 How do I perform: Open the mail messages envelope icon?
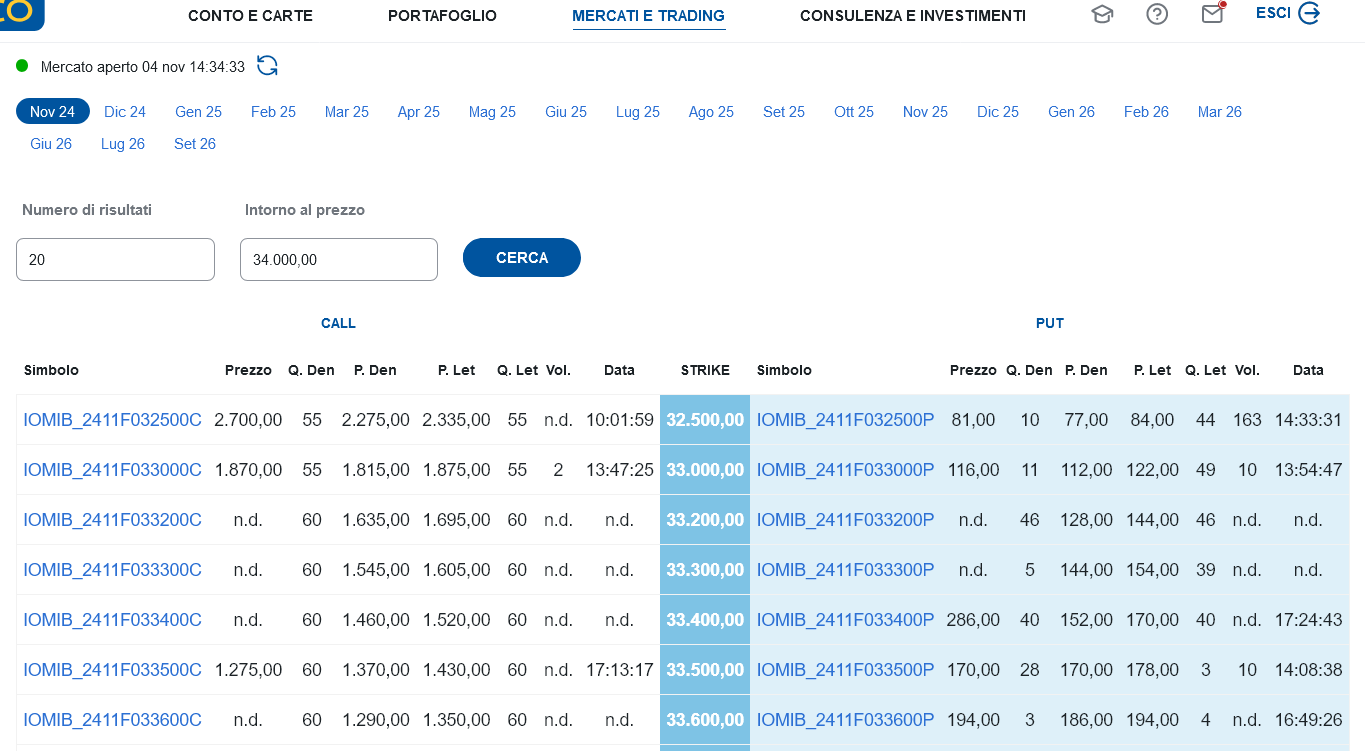[1213, 13]
